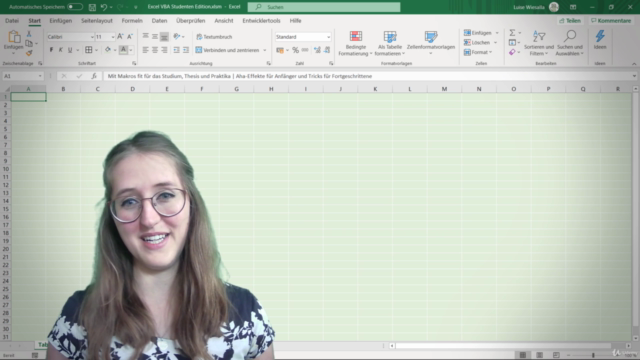Open Als Tabelle formatieren menu

click(x=390, y=43)
